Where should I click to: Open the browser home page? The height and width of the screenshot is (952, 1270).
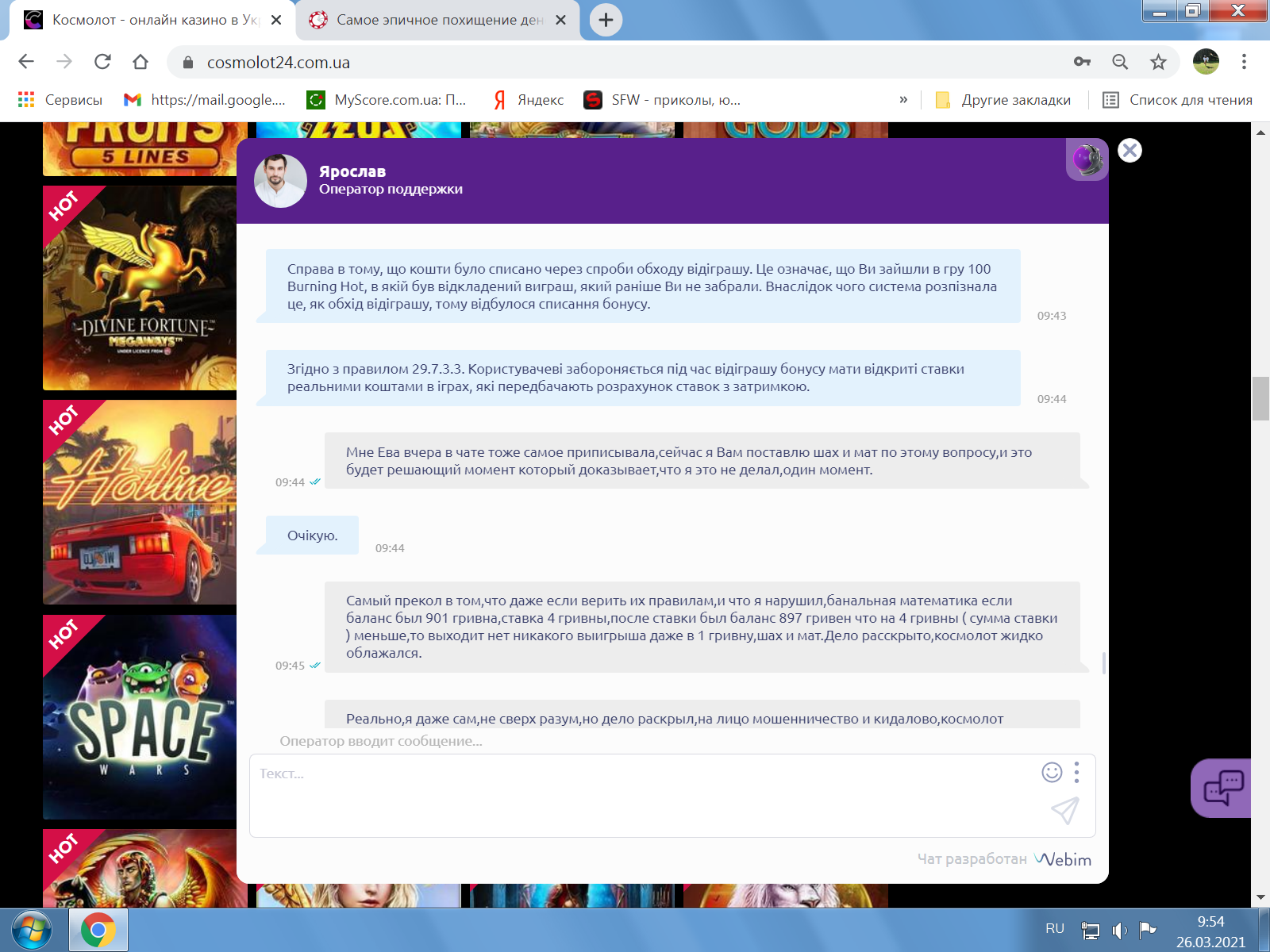140,62
